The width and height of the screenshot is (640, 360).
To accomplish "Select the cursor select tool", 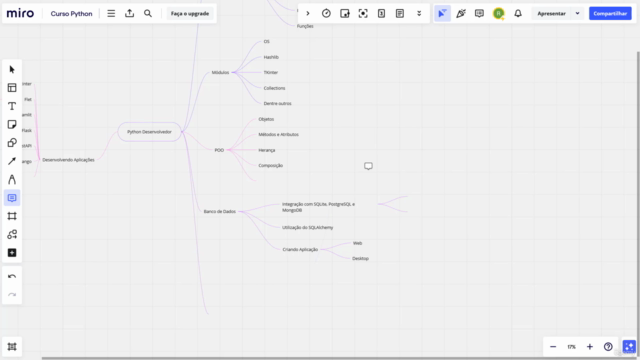I will (12, 70).
